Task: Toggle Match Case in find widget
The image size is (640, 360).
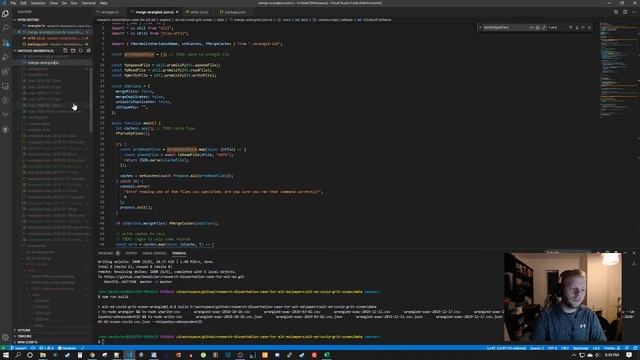Action: [x=531, y=27]
